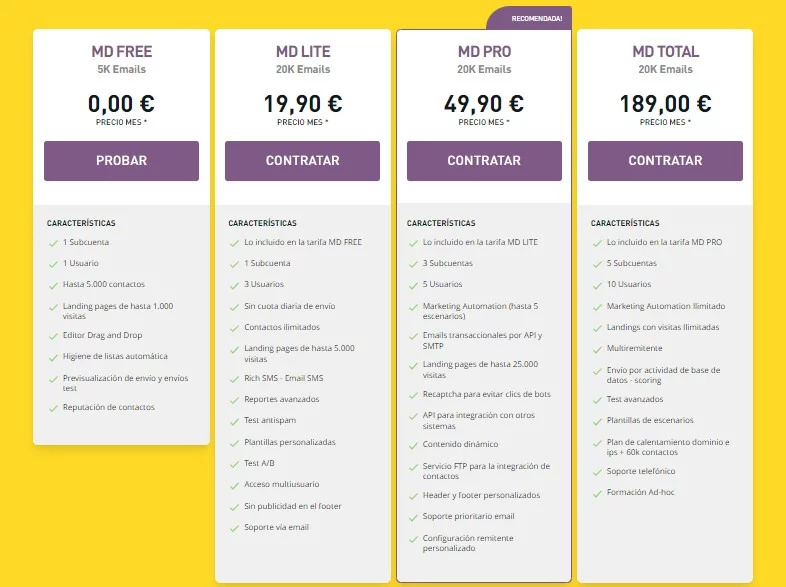786x587 pixels.
Task: Click the RECOMENDADA! badge tab
Action: pos(529,19)
